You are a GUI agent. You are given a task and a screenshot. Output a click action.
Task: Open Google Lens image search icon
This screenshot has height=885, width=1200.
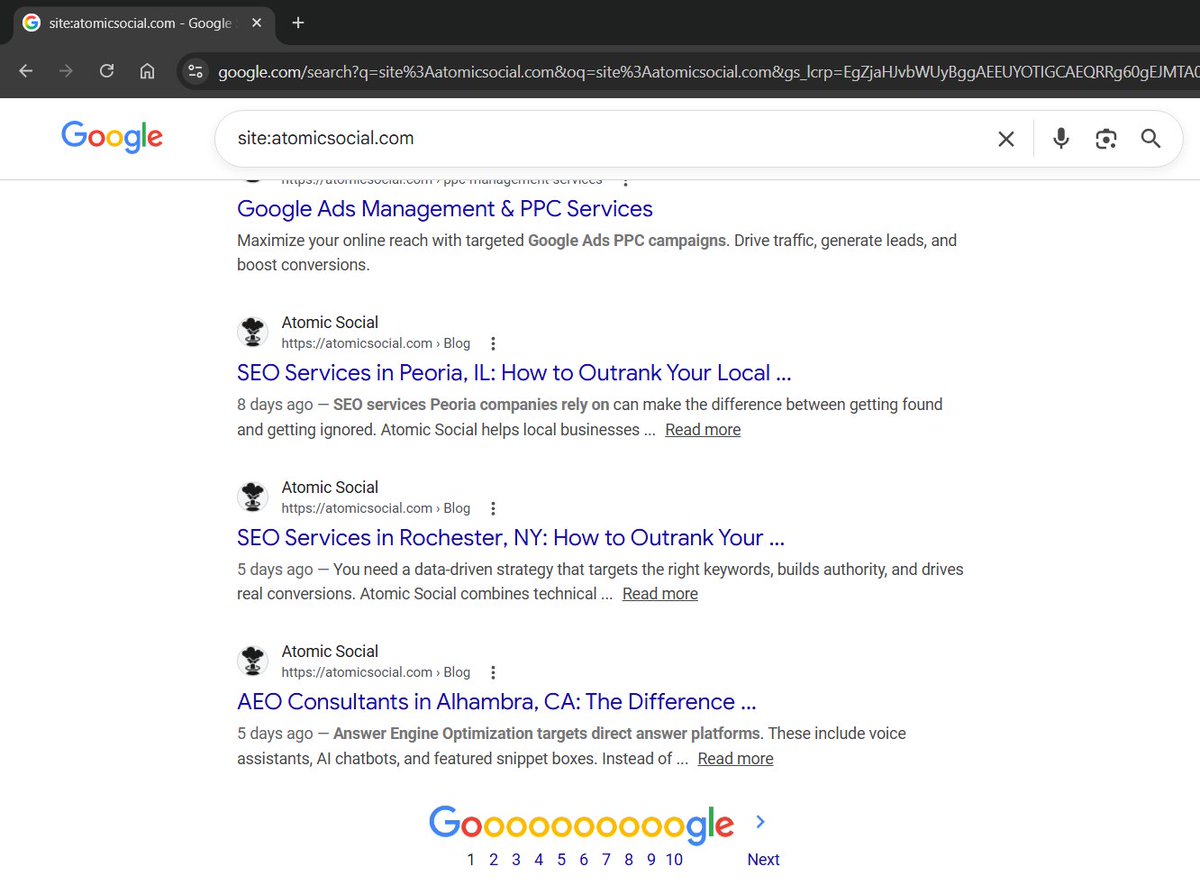(1105, 139)
